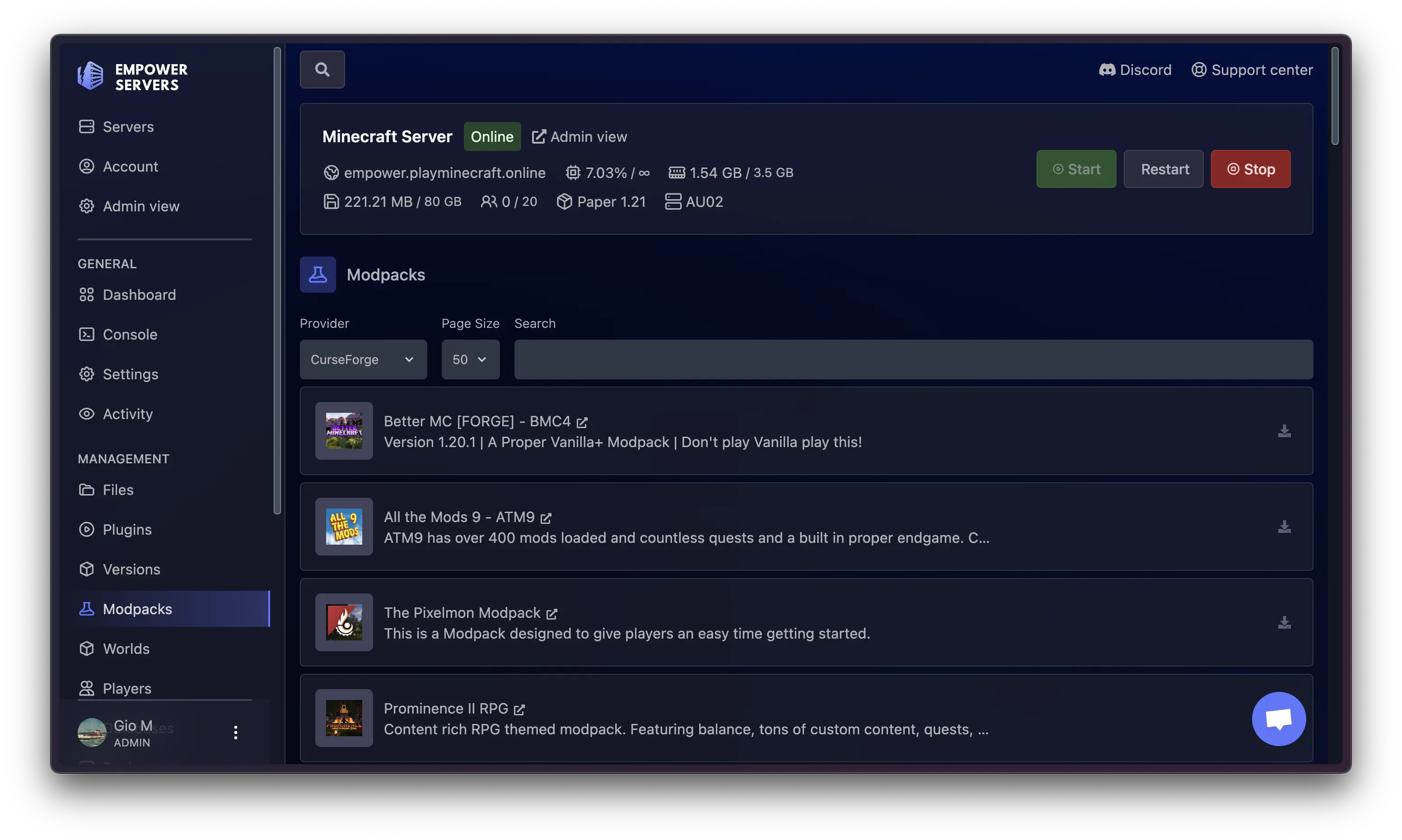The image size is (1402, 840).
Task: Click the Online status badge
Action: [x=491, y=136]
